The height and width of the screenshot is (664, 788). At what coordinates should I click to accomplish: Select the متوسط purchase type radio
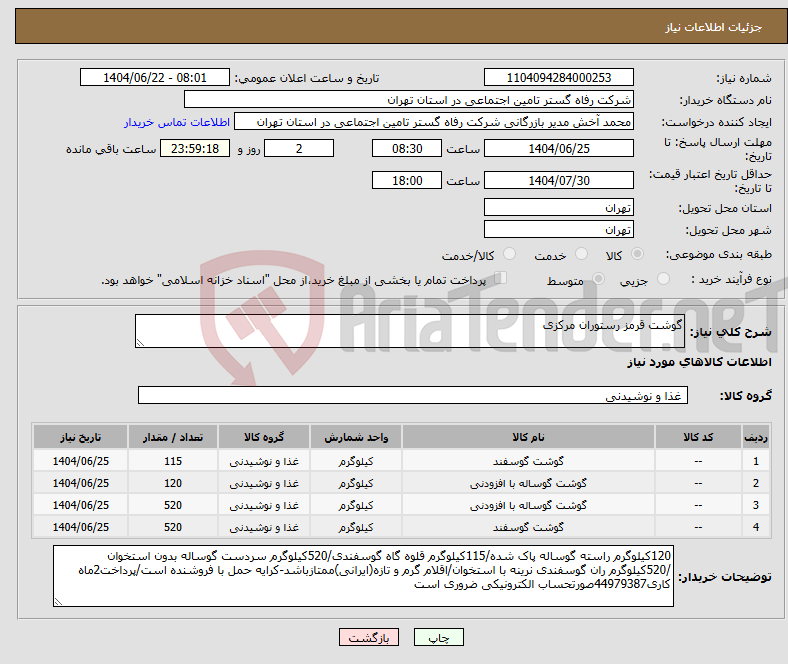pos(598,278)
